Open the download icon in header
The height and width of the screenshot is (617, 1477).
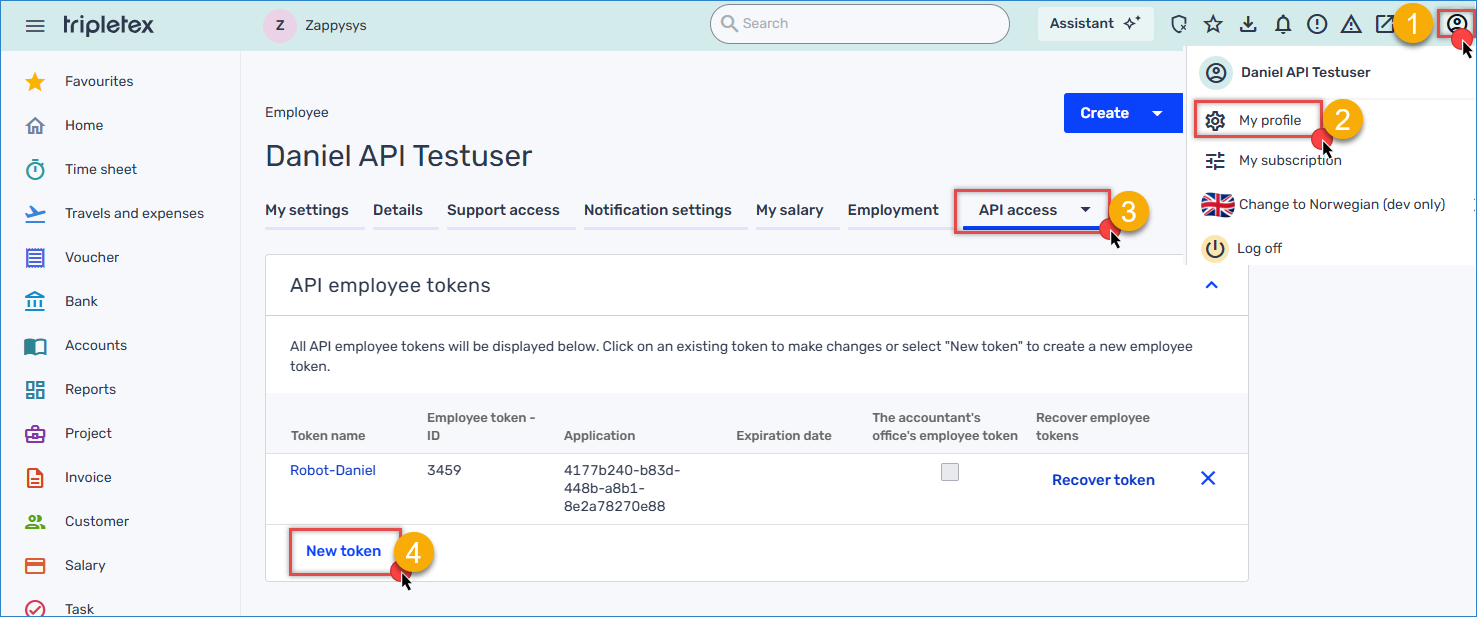[1248, 24]
